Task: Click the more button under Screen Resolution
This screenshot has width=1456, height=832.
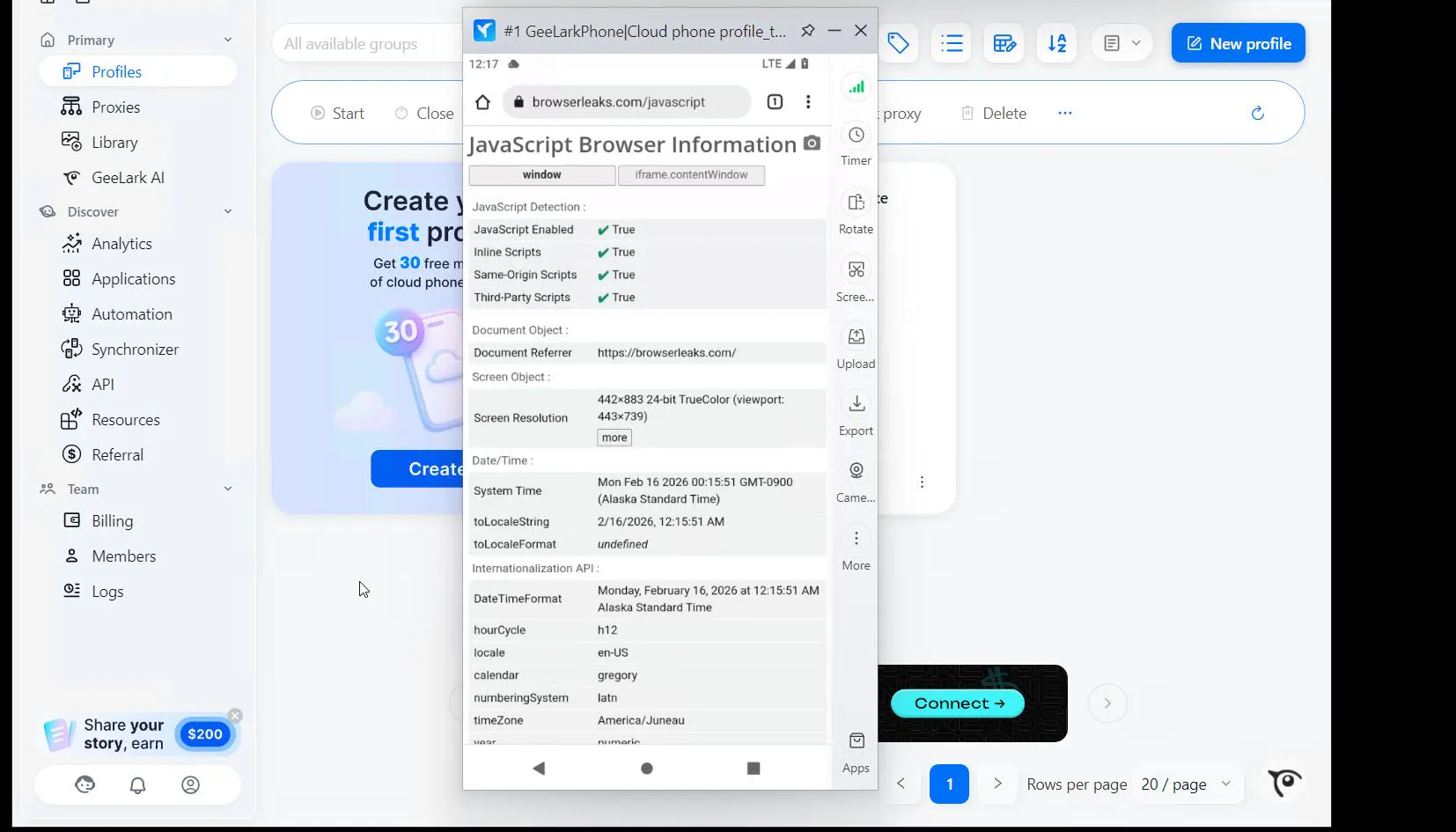Action: (614, 438)
